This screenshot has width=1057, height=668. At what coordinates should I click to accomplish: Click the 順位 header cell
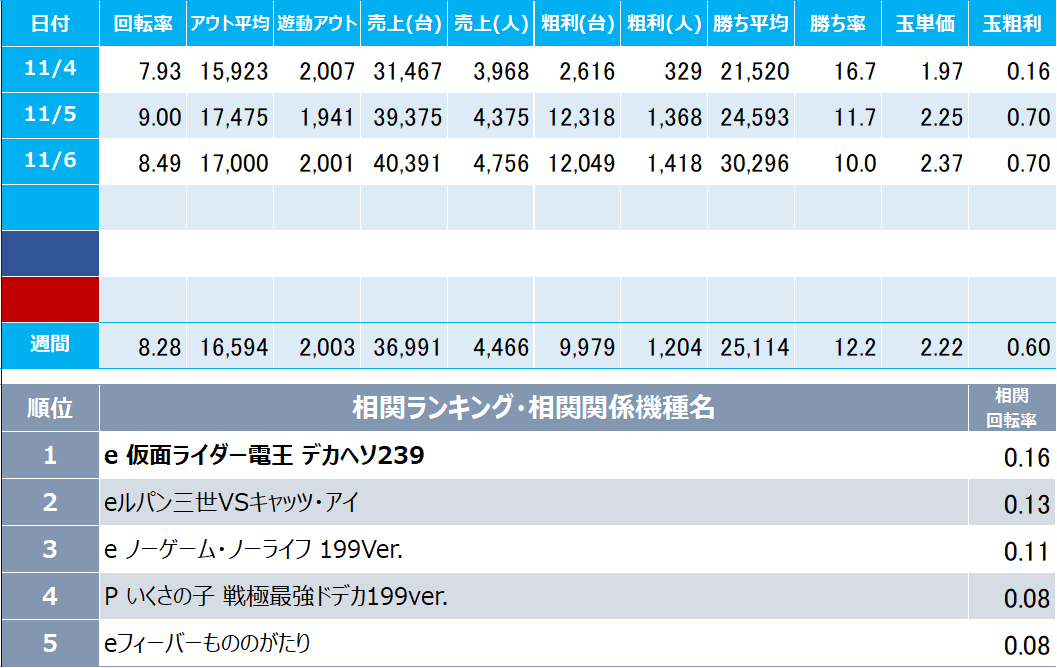[50, 408]
